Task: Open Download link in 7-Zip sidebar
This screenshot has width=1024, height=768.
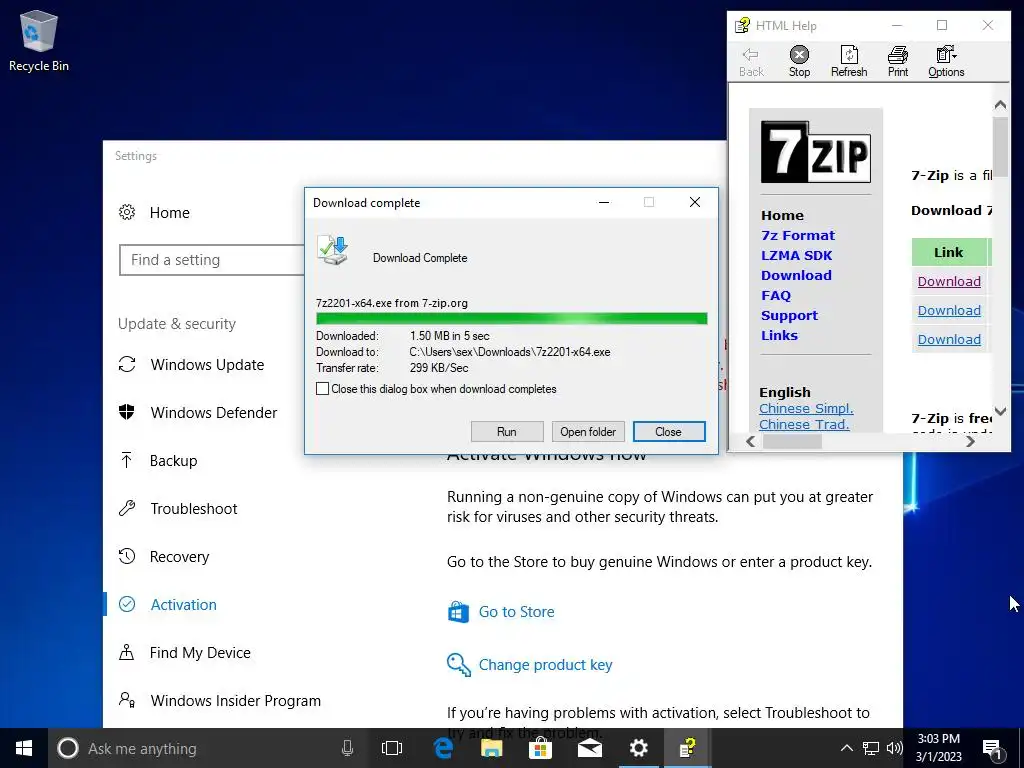Action: coord(796,275)
